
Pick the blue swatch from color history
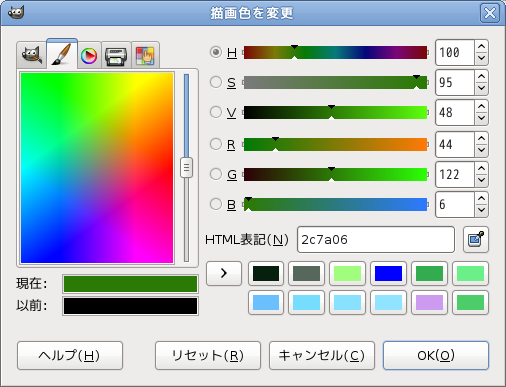[x=388, y=273]
